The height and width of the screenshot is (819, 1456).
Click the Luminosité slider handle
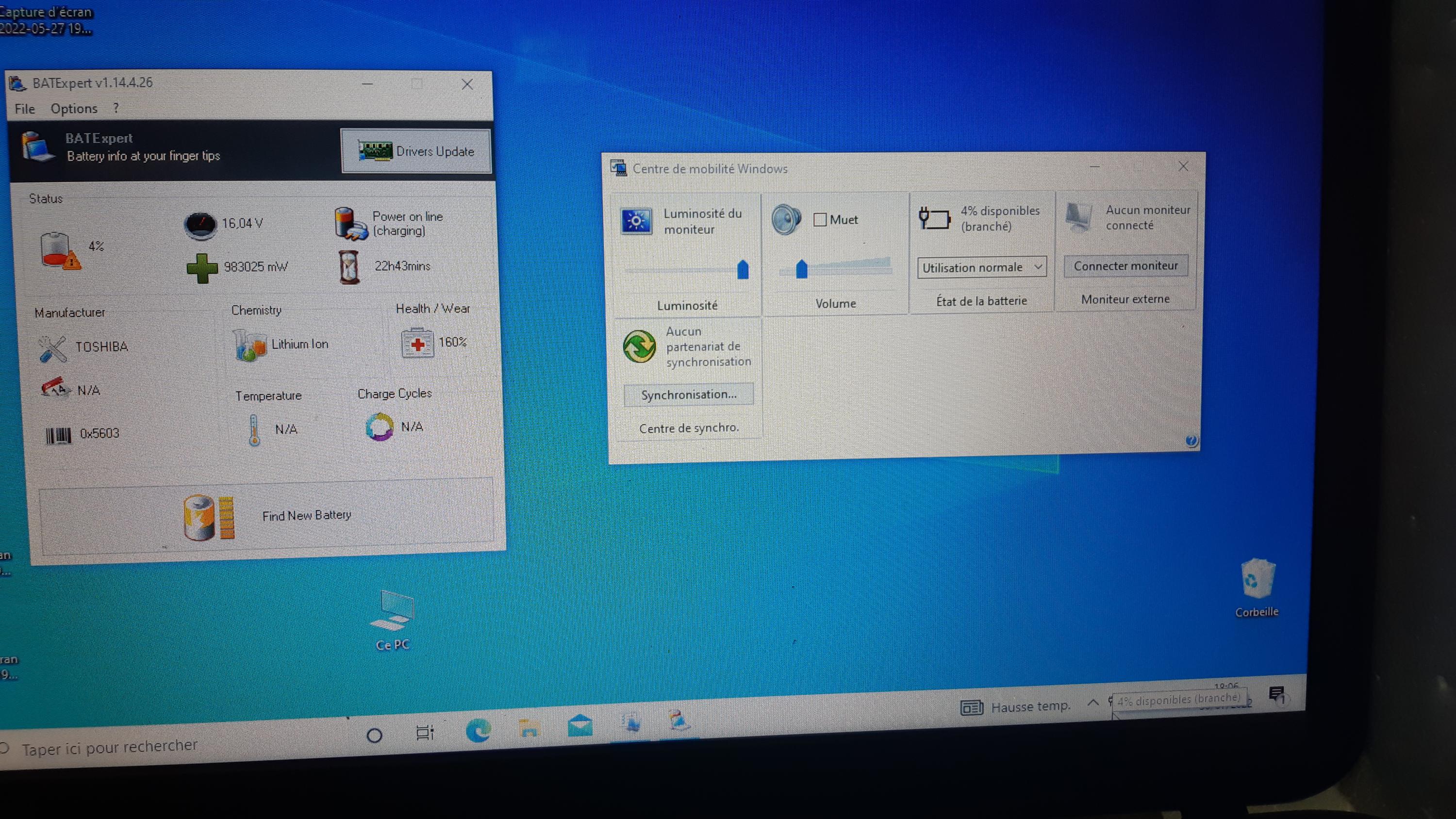743,270
